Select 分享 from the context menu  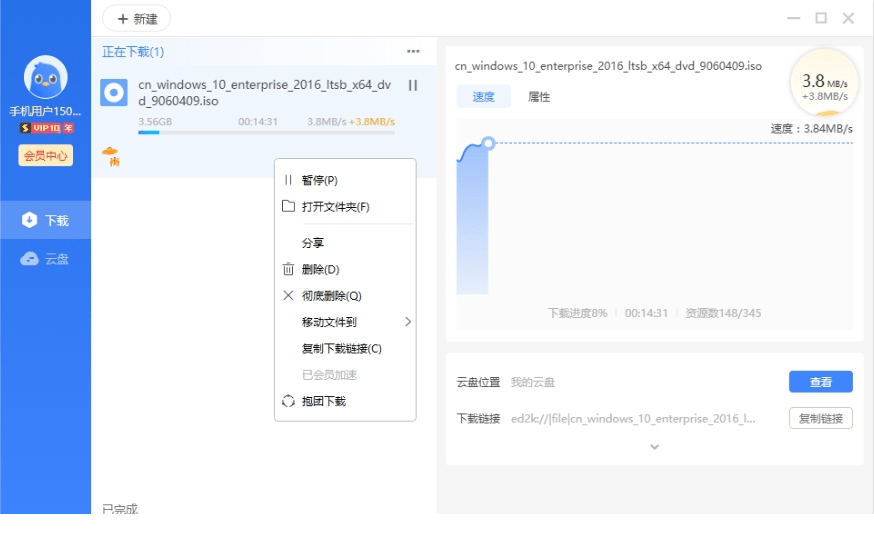coord(345,243)
